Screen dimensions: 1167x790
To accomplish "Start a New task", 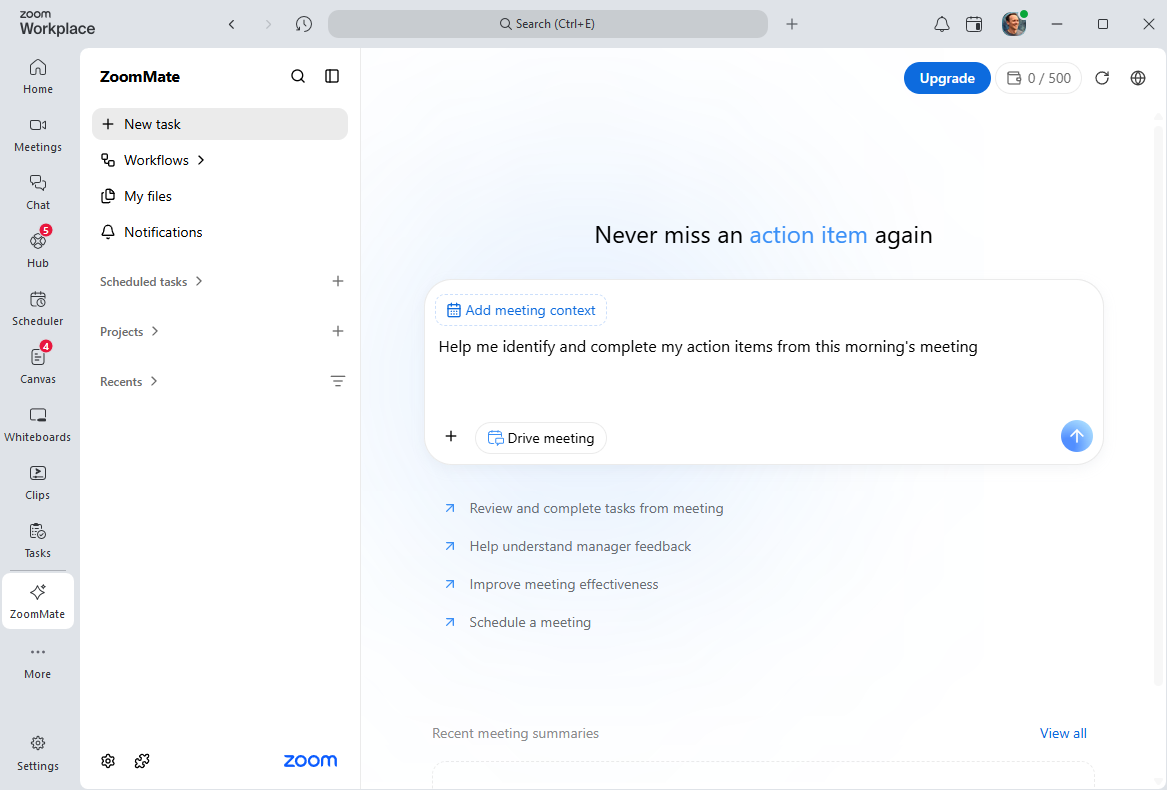I will point(220,124).
